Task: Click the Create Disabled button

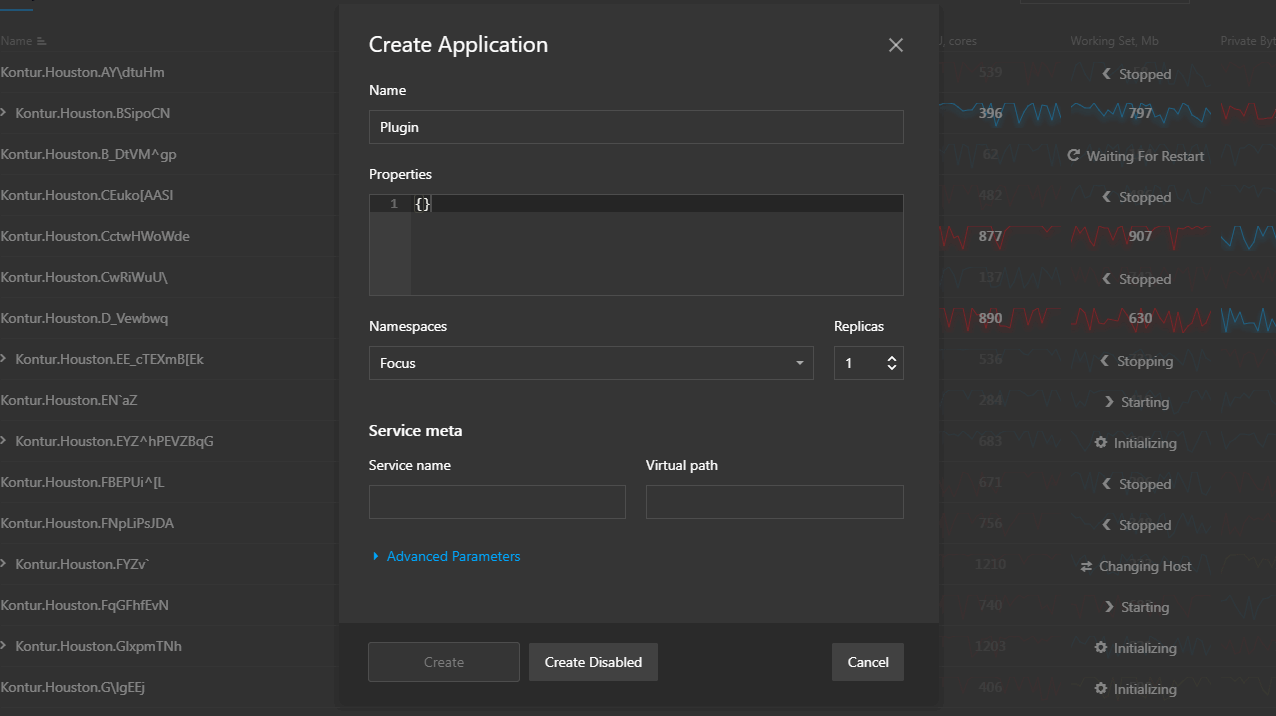Action: [x=593, y=661]
